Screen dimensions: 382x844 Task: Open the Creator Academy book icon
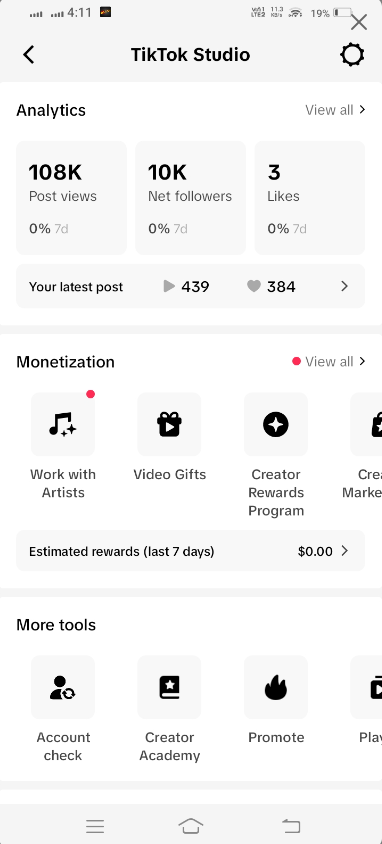[169, 687]
